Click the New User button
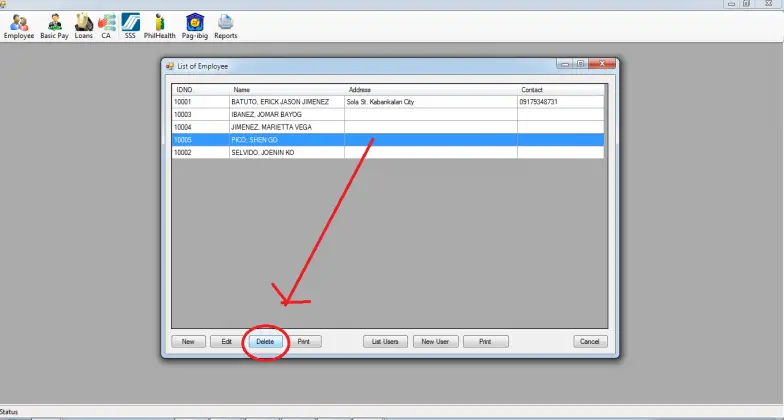Screen dimensions: 784x420 tap(435, 342)
